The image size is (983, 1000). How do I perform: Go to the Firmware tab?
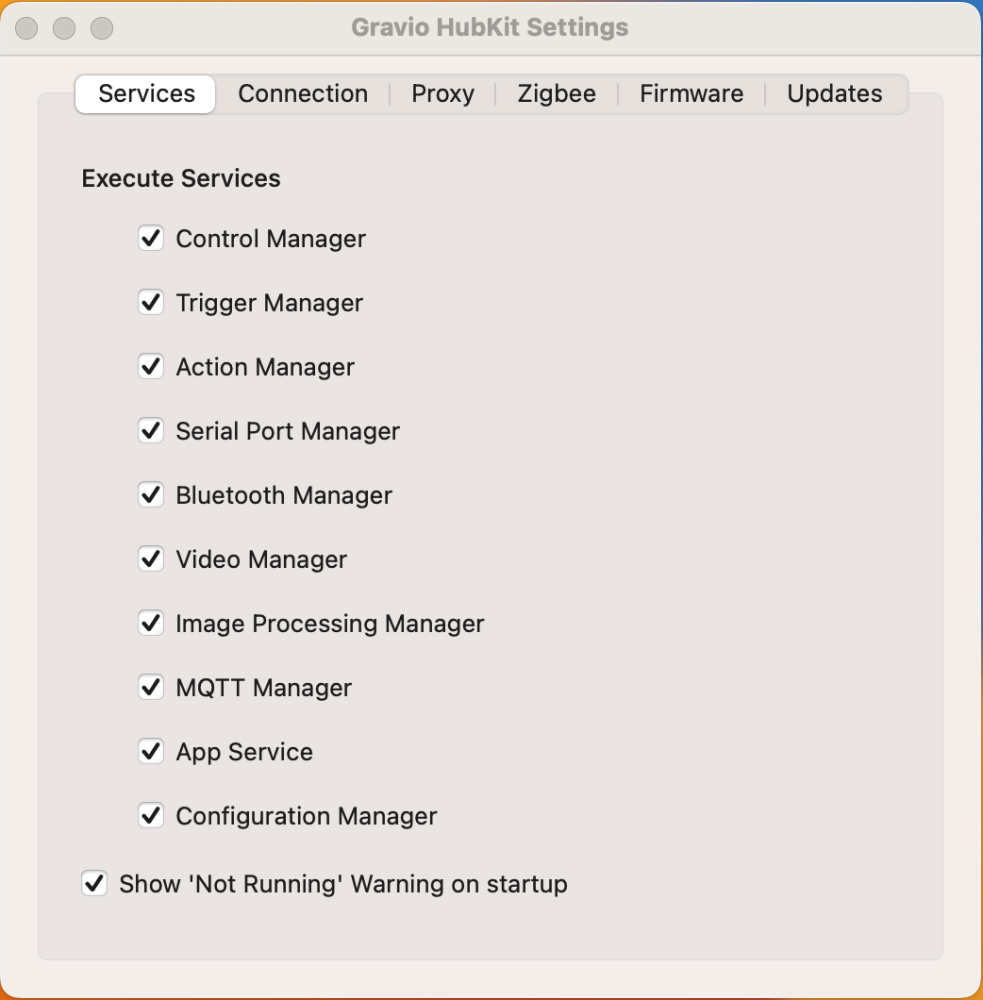(x=691, y=94)
